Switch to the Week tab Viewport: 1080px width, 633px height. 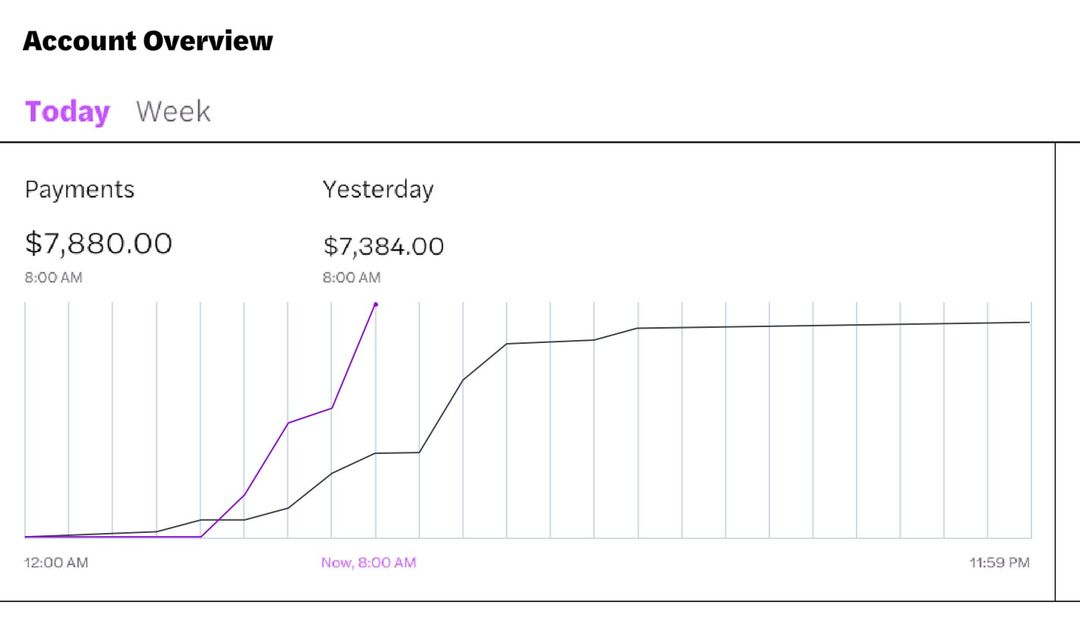point(171,111)
